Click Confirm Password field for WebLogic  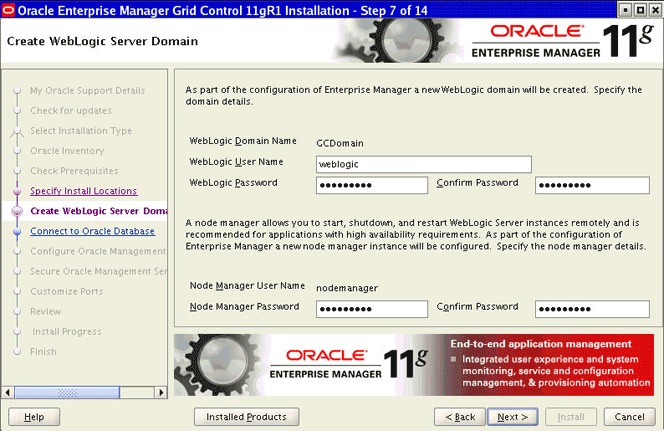(592, 185)
